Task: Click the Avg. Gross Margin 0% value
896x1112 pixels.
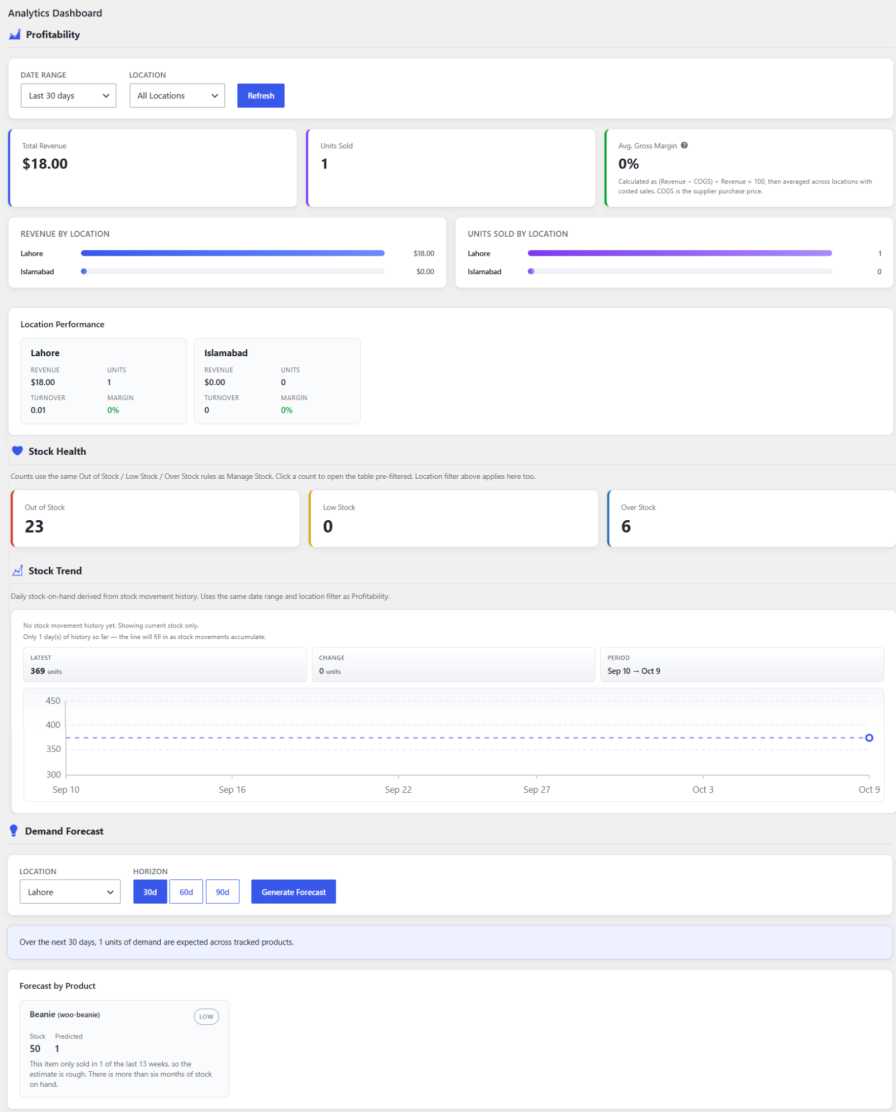Action: coord(629,164)
